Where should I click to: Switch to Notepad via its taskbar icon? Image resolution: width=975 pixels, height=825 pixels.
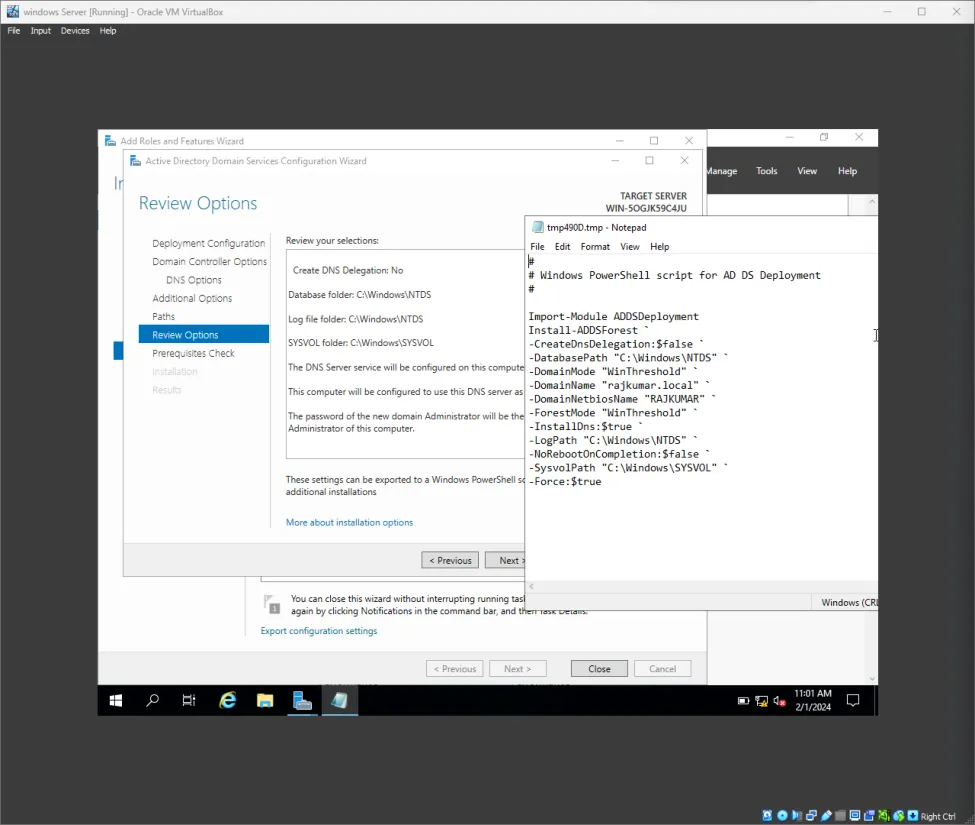pyautogui.click(x=340, y=701)
